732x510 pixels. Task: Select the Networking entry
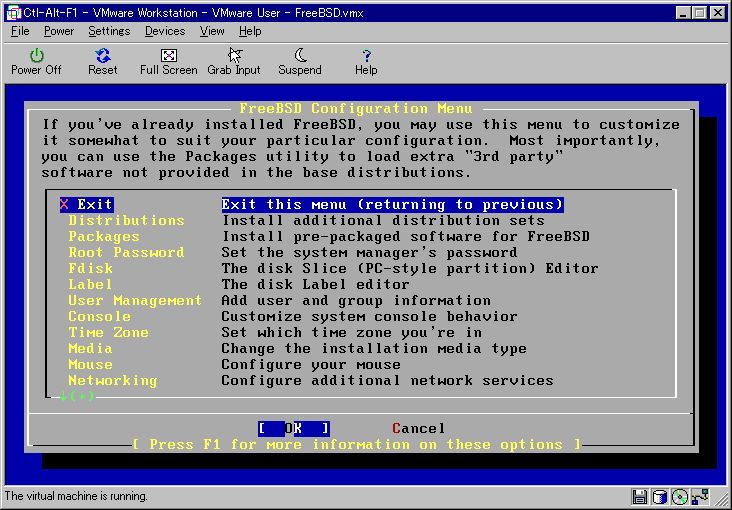(113, 380)
